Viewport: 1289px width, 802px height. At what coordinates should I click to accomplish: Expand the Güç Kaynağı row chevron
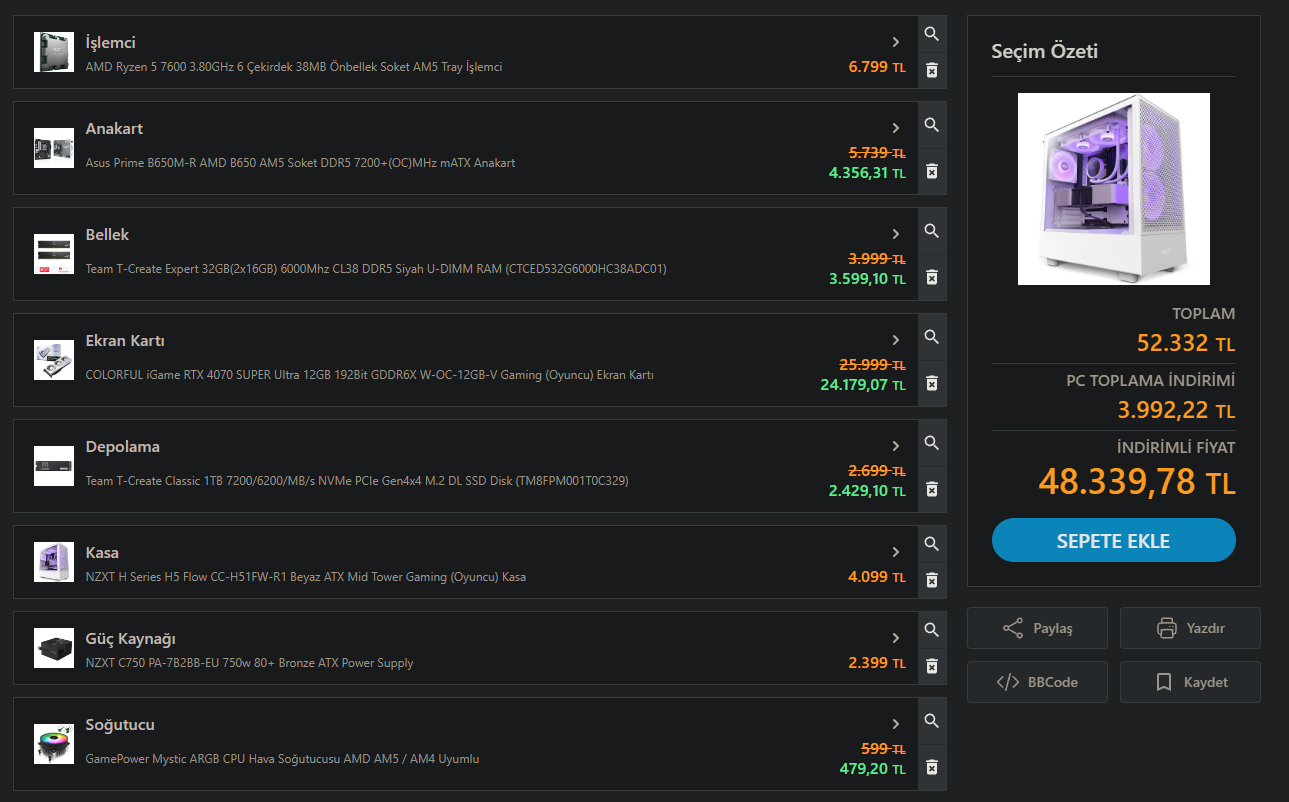tap(896, 638)
